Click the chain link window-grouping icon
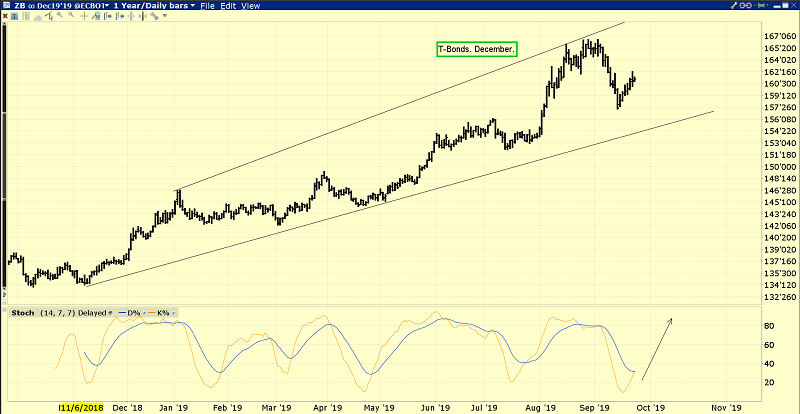Viewport: 800px width, 414px height. 746,6
